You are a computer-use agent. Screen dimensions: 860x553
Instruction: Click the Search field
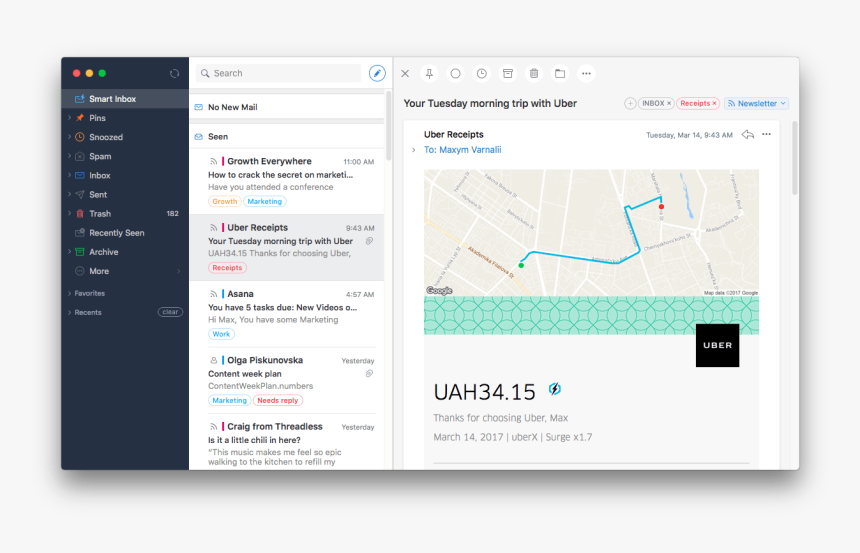point(279,73)
